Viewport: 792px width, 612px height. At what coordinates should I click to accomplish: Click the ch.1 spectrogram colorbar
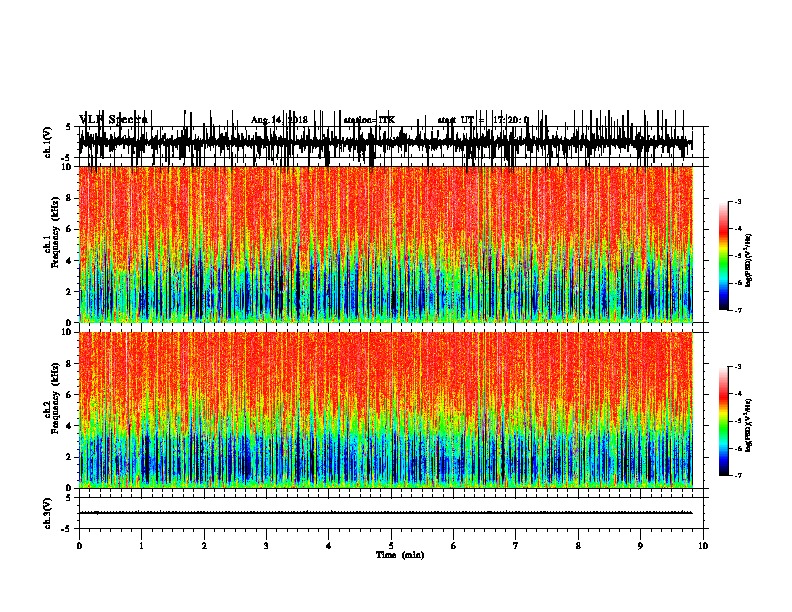click(724, 255)
